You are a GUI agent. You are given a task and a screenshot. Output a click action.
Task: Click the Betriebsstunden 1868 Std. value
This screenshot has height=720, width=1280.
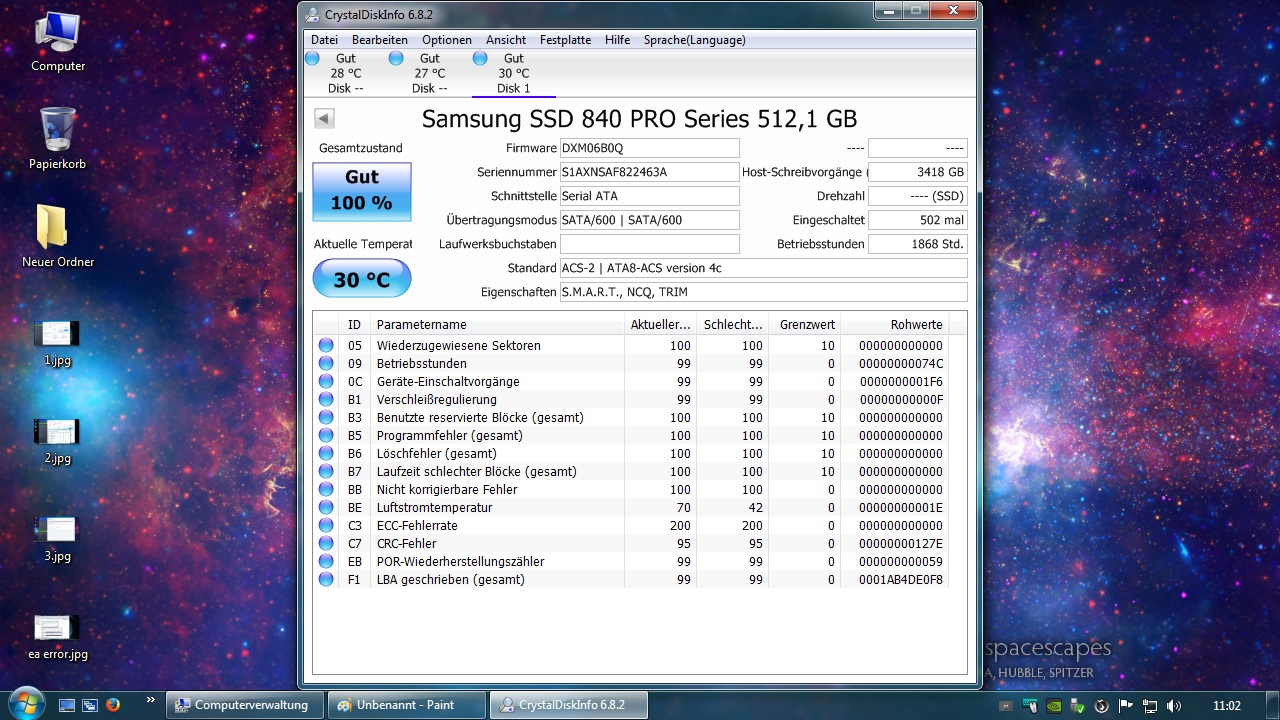click(917, 244)
